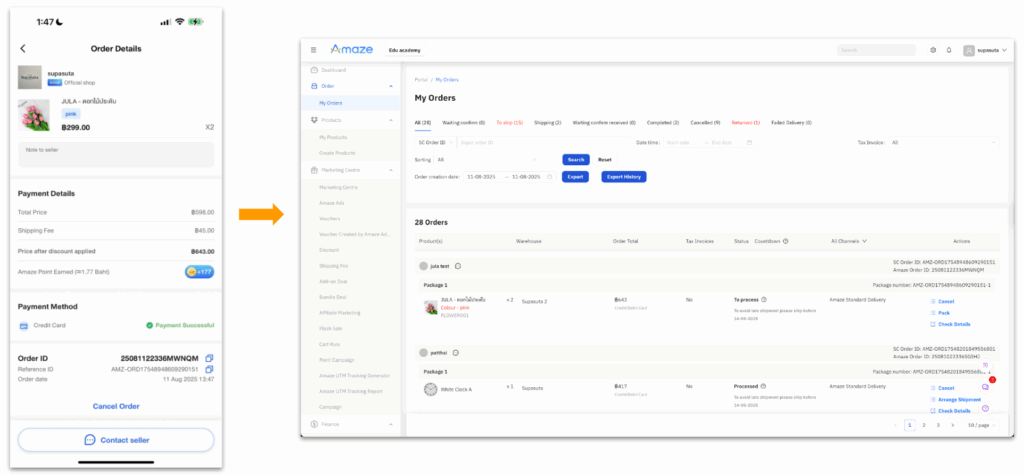Collapse the Order section in sidebar
This screenshot has width=1024, height=475.
[x=392, y=86]
